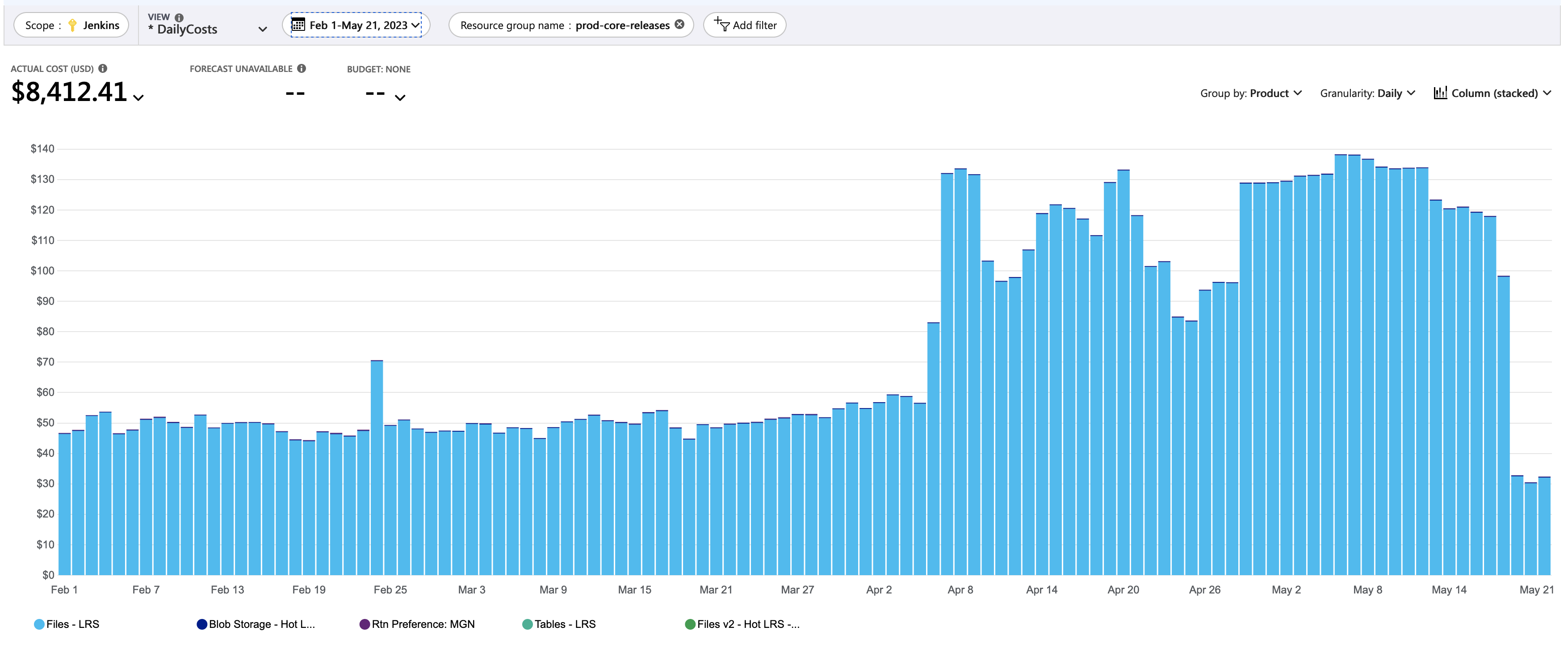1568x648 pixels.
Task: Click the key icon in Scope pill
Action: tap(72, 25)
